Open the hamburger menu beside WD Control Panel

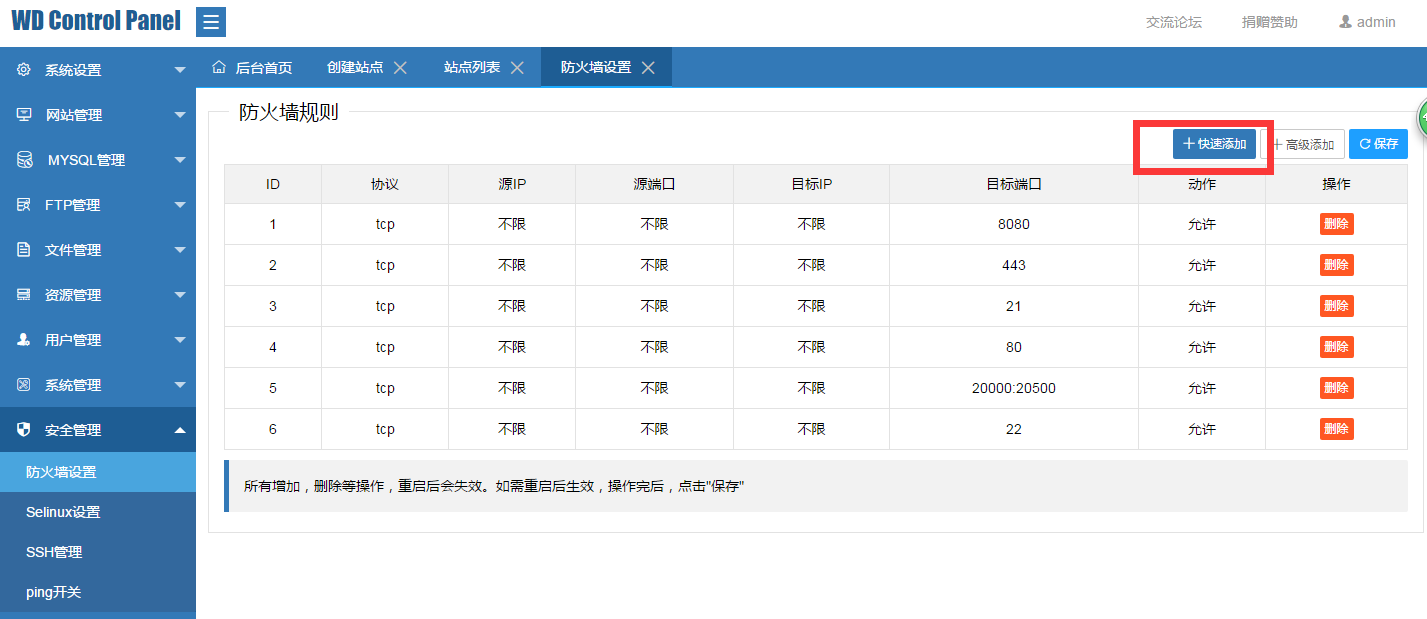click(210, 21)
